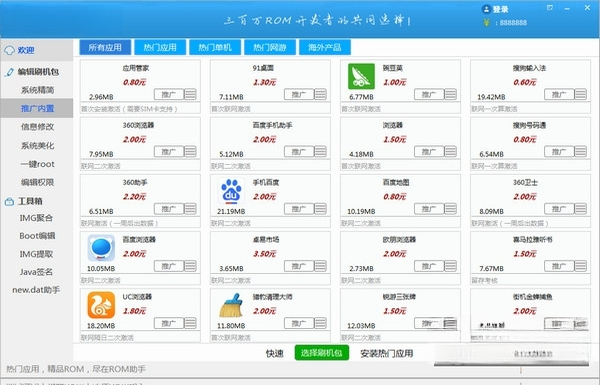Image resolution: width=600 pixels, height=385 pixels.
Task: Open the list icon on the 欧朋浏览器 card
Action: click(x=450, y=266)
